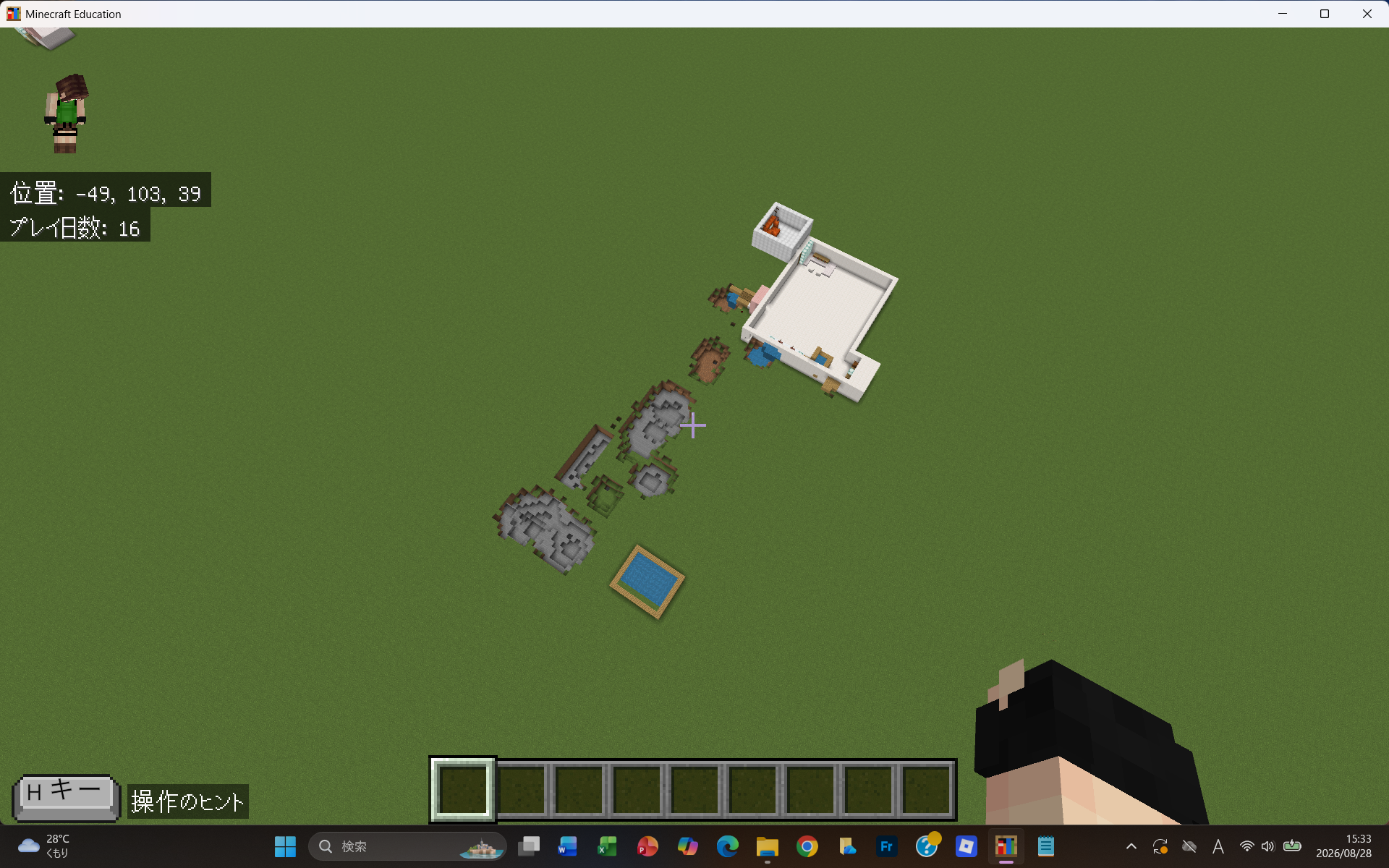
Task: Click the 操作のヒント label
Action: [188, 801]
